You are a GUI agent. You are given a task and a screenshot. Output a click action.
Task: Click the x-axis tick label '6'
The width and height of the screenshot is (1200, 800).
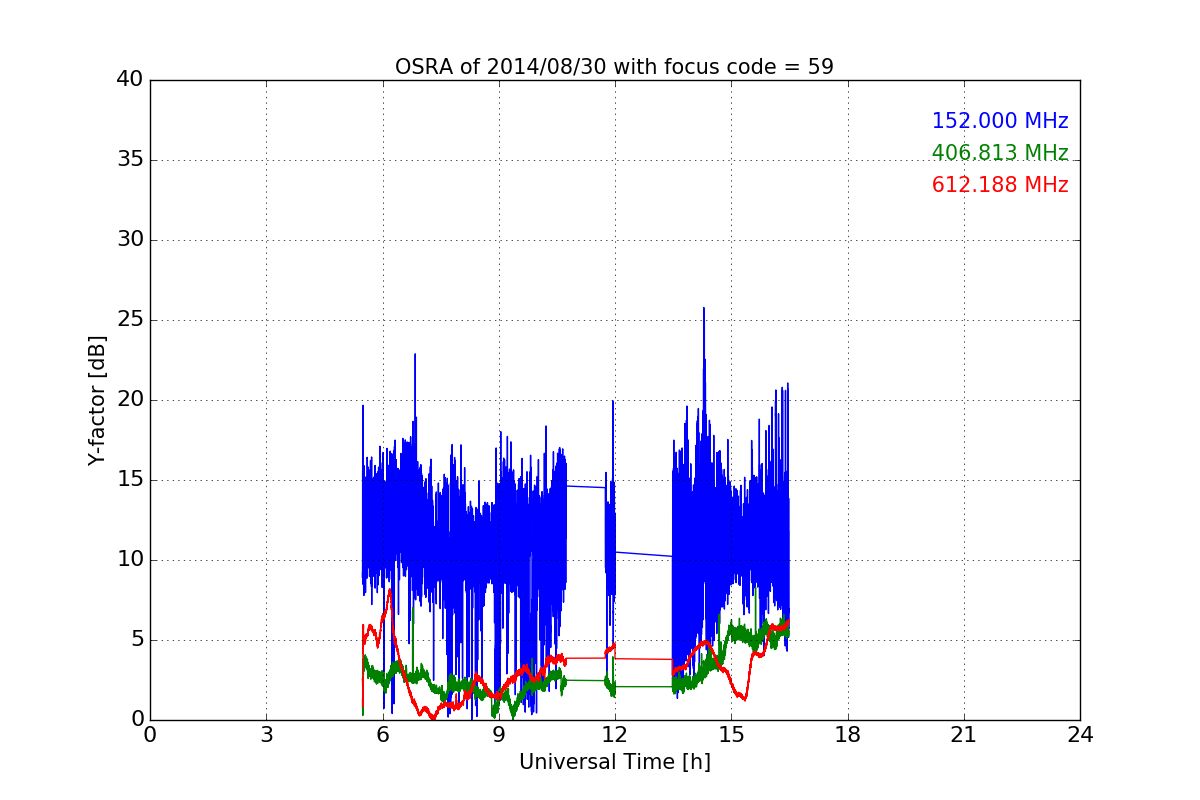click(382, 735)
